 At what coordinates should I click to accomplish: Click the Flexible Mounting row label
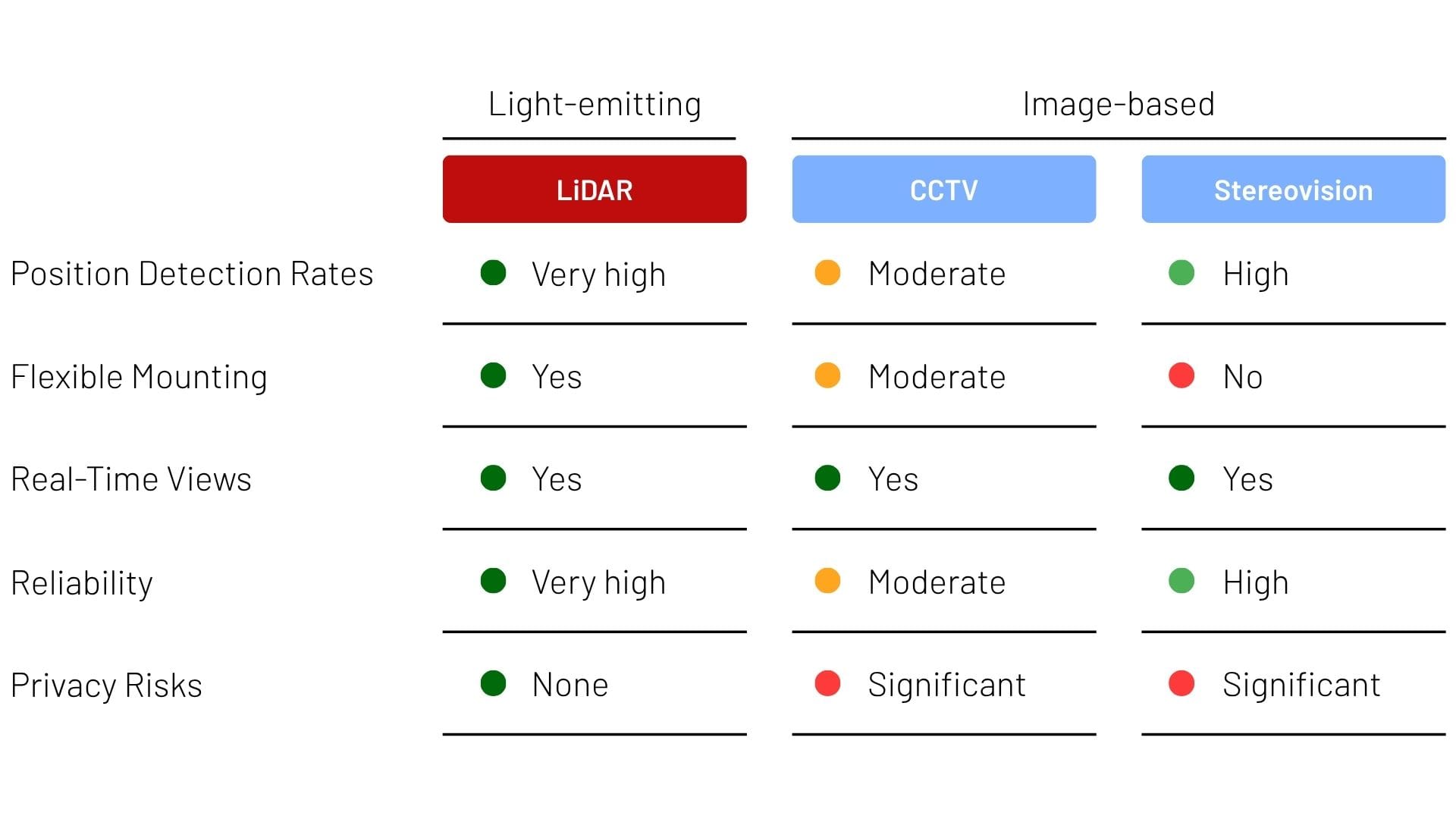pos(139,377)
